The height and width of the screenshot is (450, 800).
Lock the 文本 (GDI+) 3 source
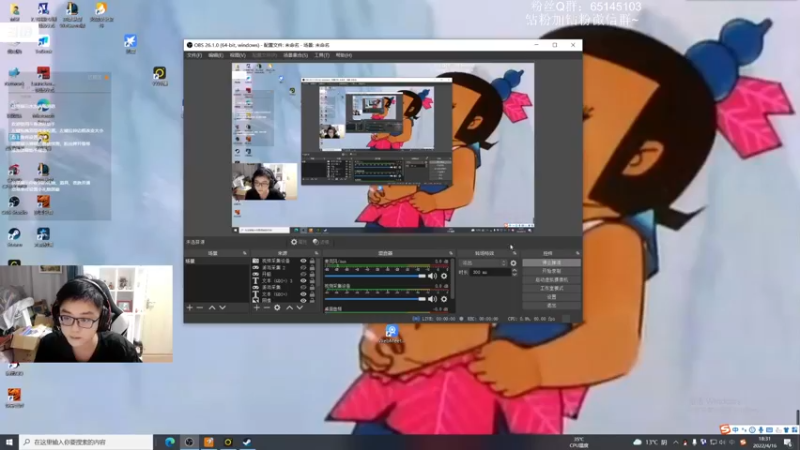tap(312, 281)
